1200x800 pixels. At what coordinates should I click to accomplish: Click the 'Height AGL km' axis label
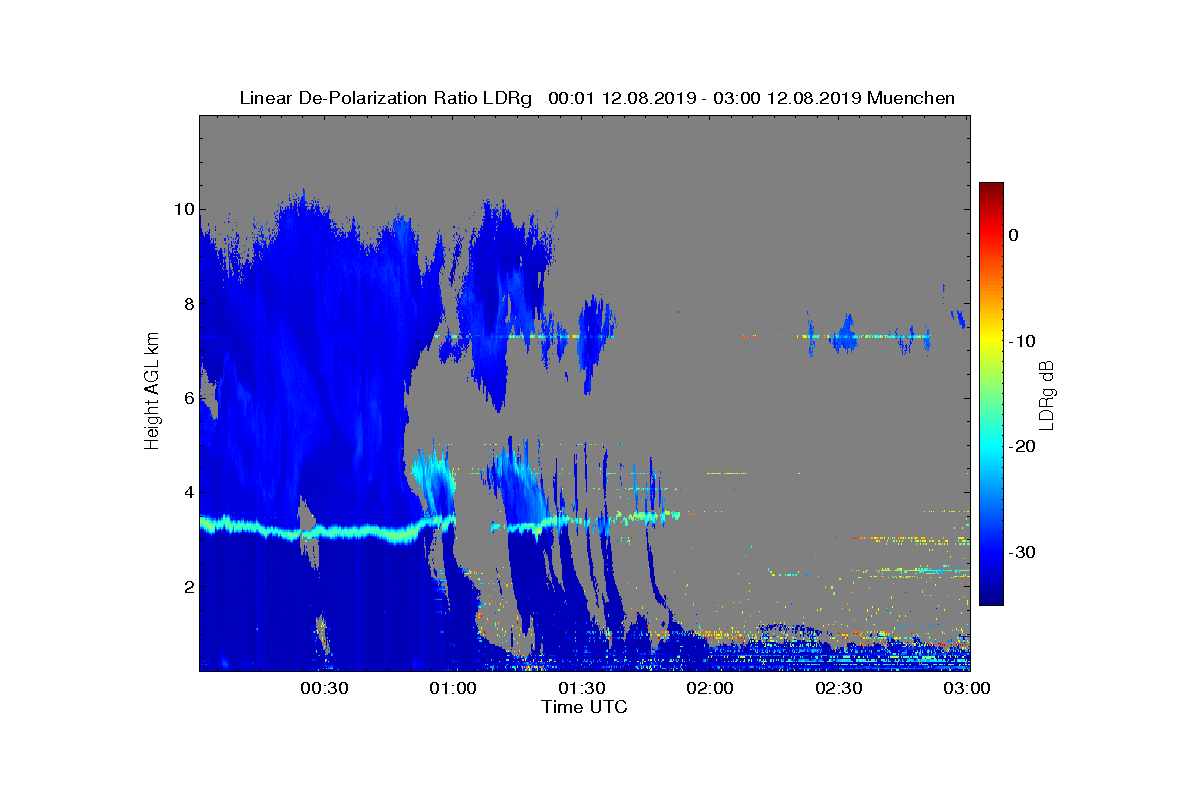(152, 392)
